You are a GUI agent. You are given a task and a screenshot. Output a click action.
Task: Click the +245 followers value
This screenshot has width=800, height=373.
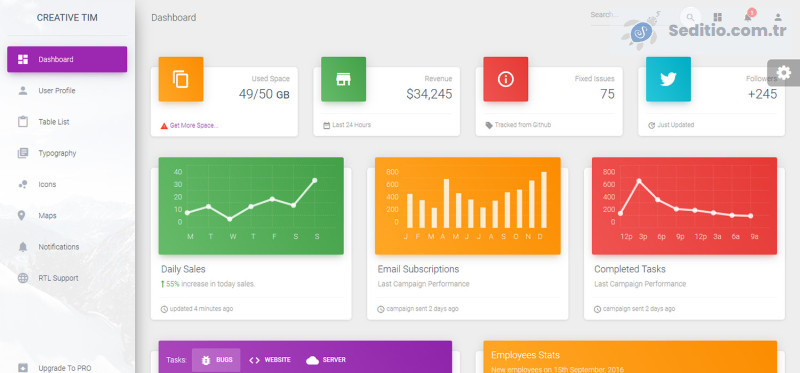tap(762, 94)
